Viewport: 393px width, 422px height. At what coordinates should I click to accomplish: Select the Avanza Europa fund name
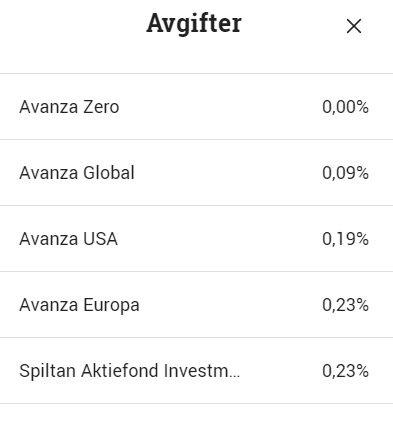coord(79,305)
